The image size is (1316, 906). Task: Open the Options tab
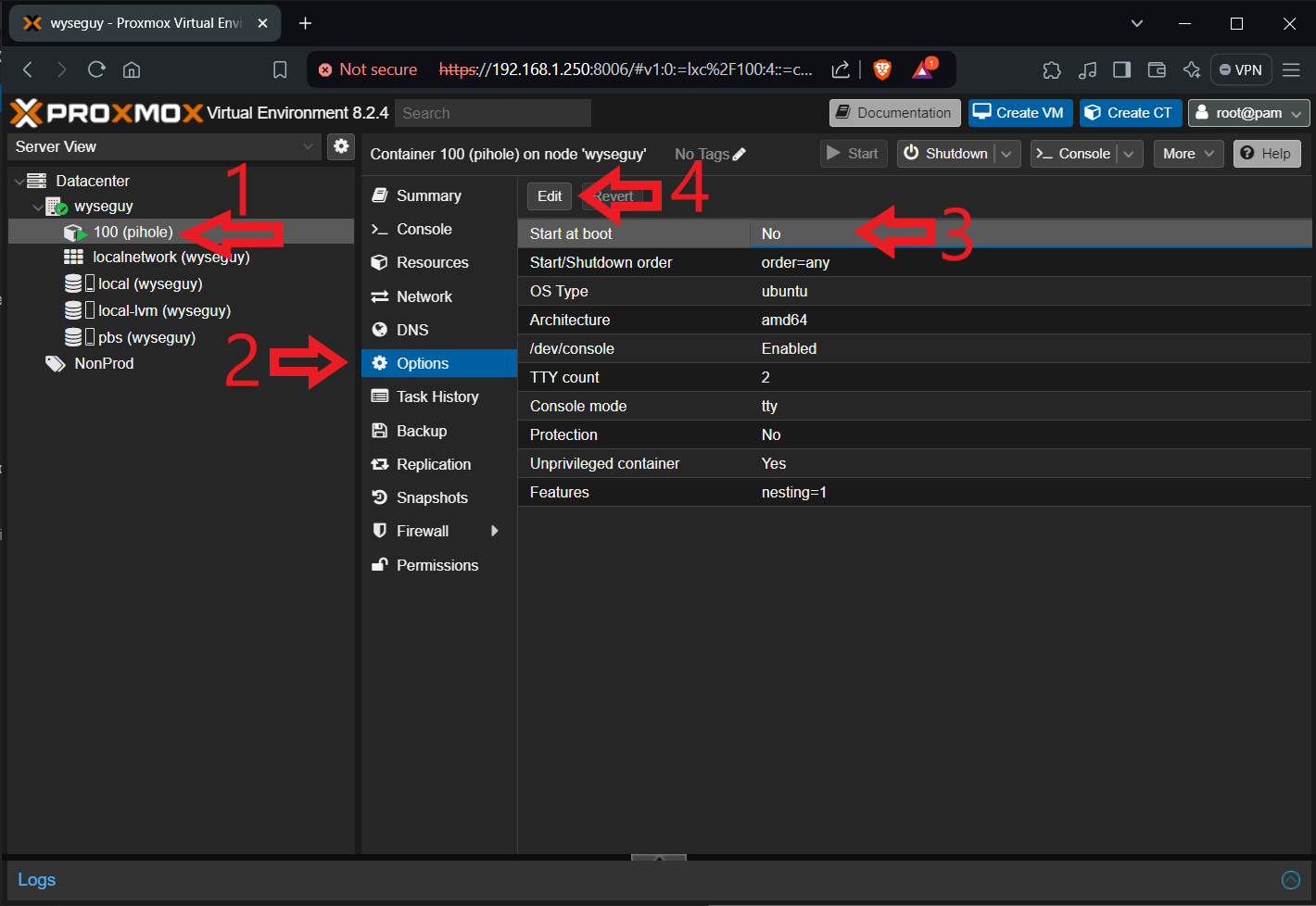(438, 363)
